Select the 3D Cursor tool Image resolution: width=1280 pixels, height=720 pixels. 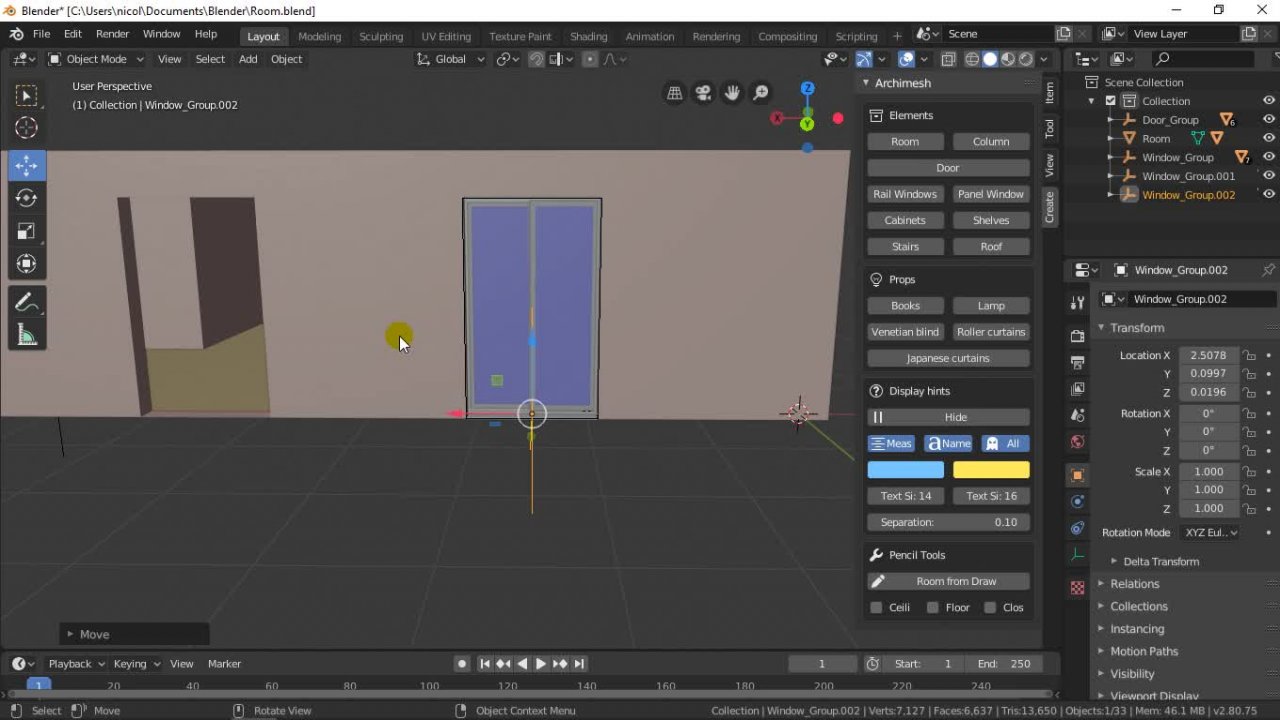27,128
